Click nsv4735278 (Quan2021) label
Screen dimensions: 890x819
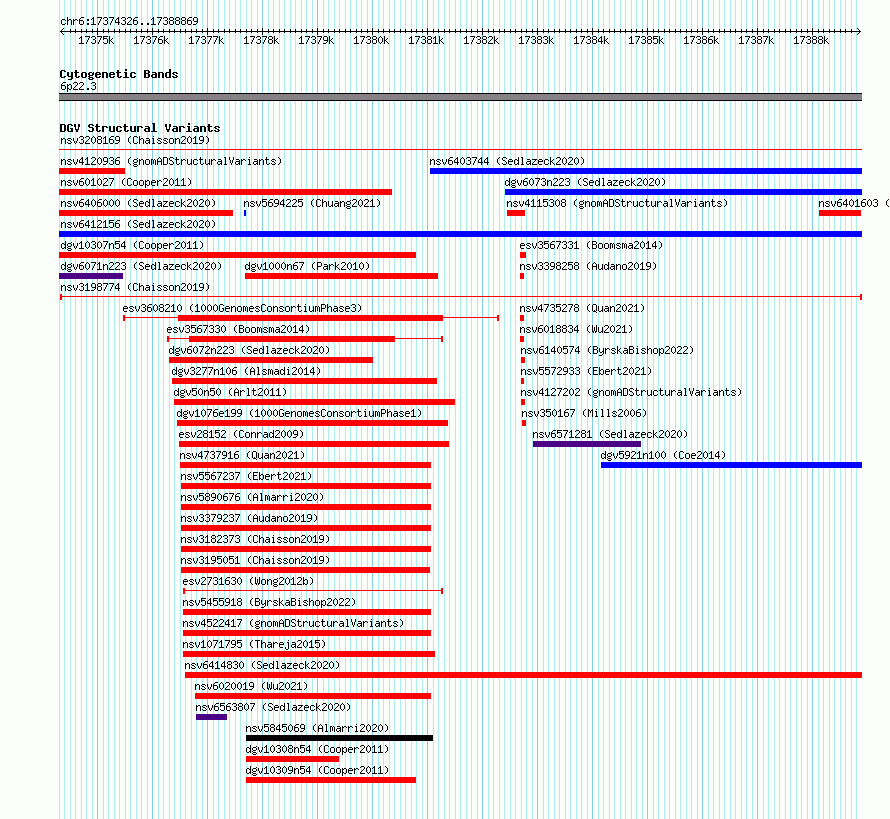point(582,308)
